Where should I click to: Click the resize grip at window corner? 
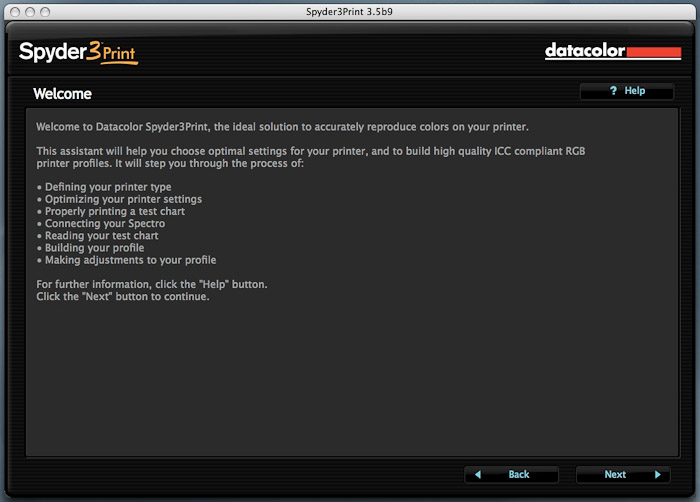point(691,493)
